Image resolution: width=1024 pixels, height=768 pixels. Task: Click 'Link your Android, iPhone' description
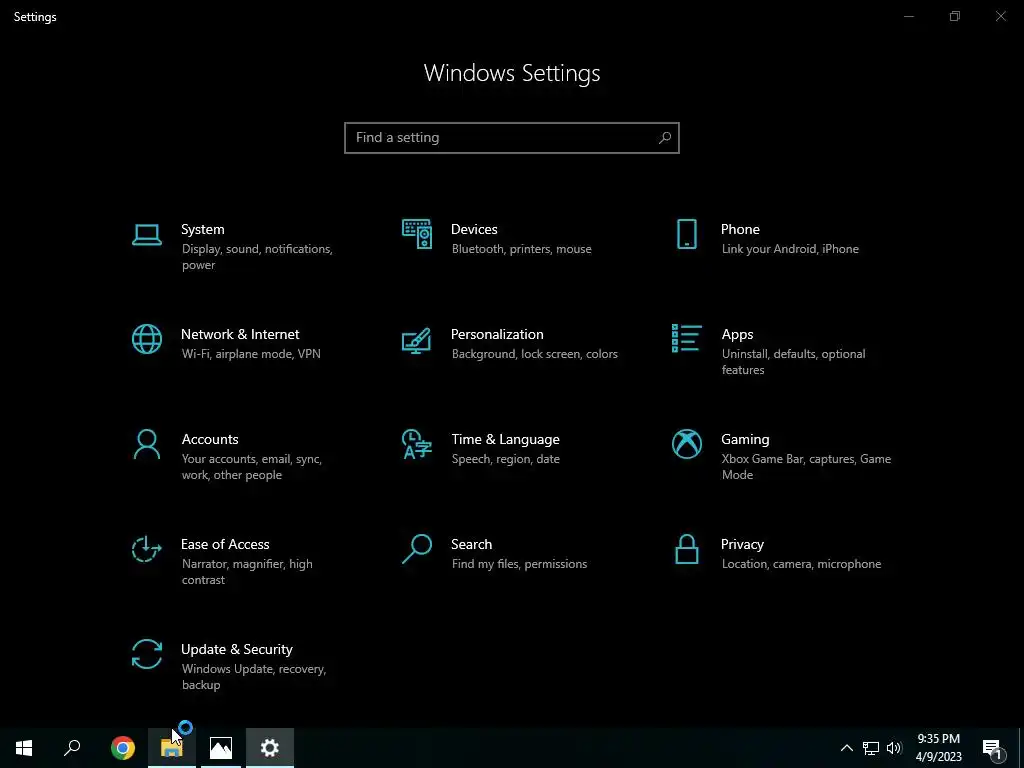pyautogui.click(x=790, y=249)
